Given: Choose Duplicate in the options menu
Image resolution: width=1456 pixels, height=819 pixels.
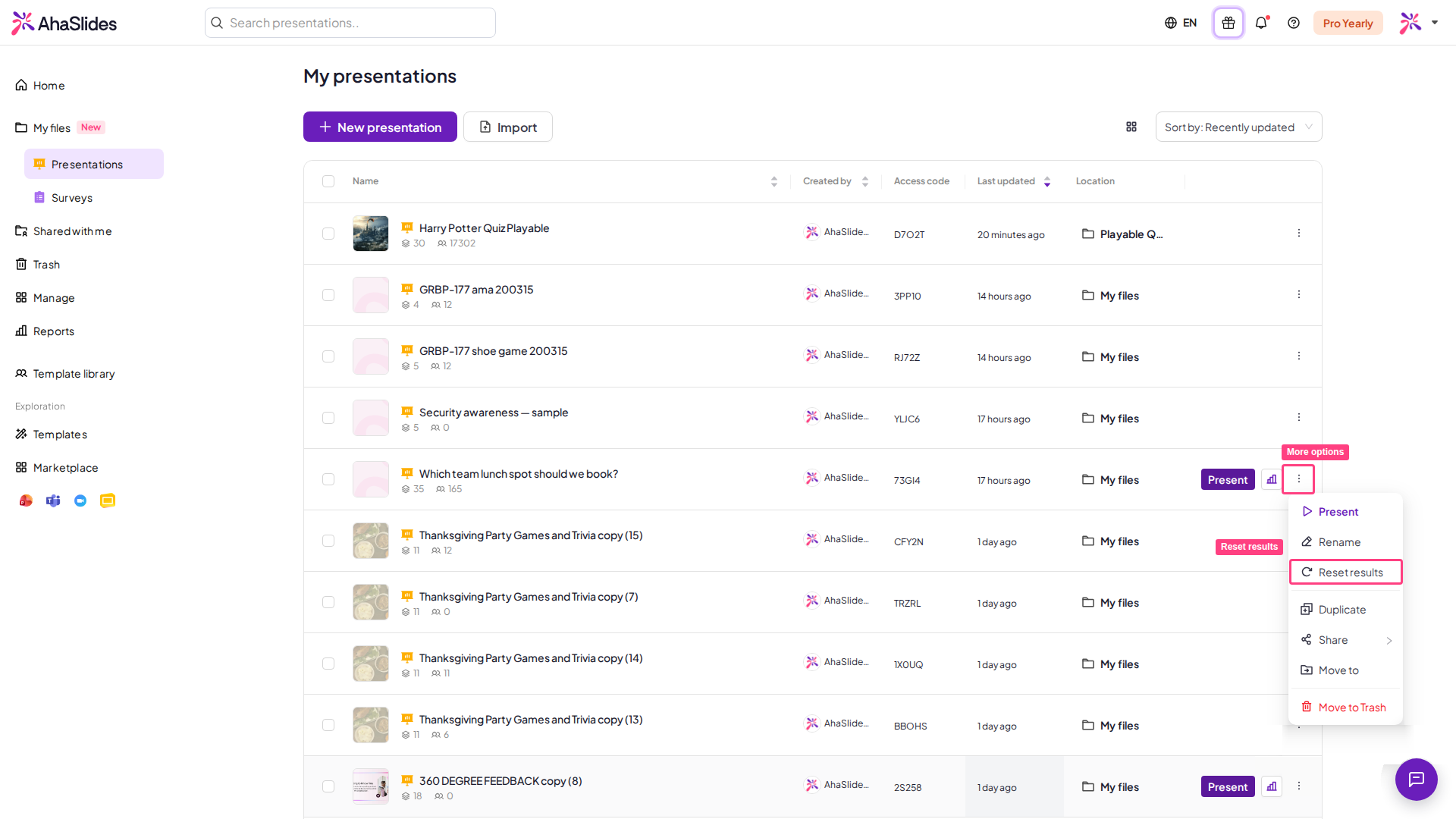Looking at the screenshot, I should point(1346,610).
